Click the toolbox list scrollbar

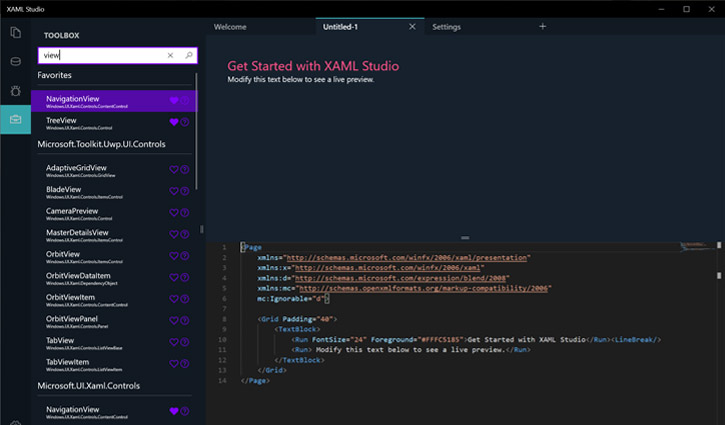[197, 131]
